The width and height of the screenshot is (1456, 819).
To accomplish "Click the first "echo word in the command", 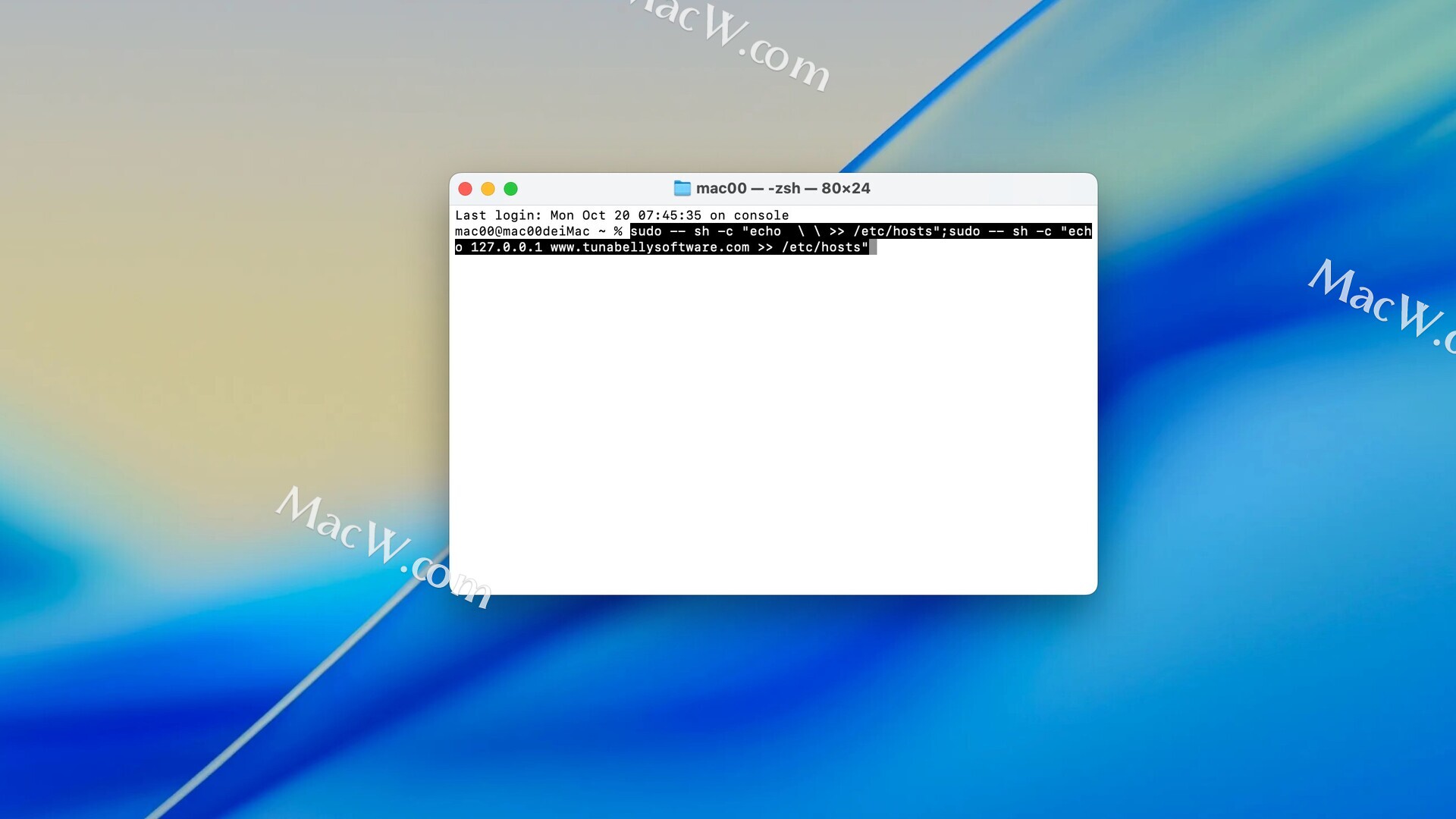I will [761, 231].
